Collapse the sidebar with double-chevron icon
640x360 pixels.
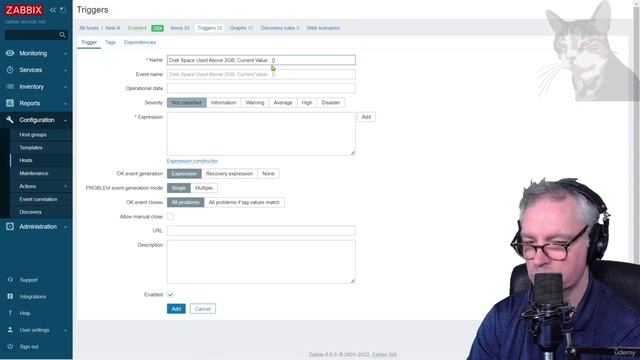53,10
